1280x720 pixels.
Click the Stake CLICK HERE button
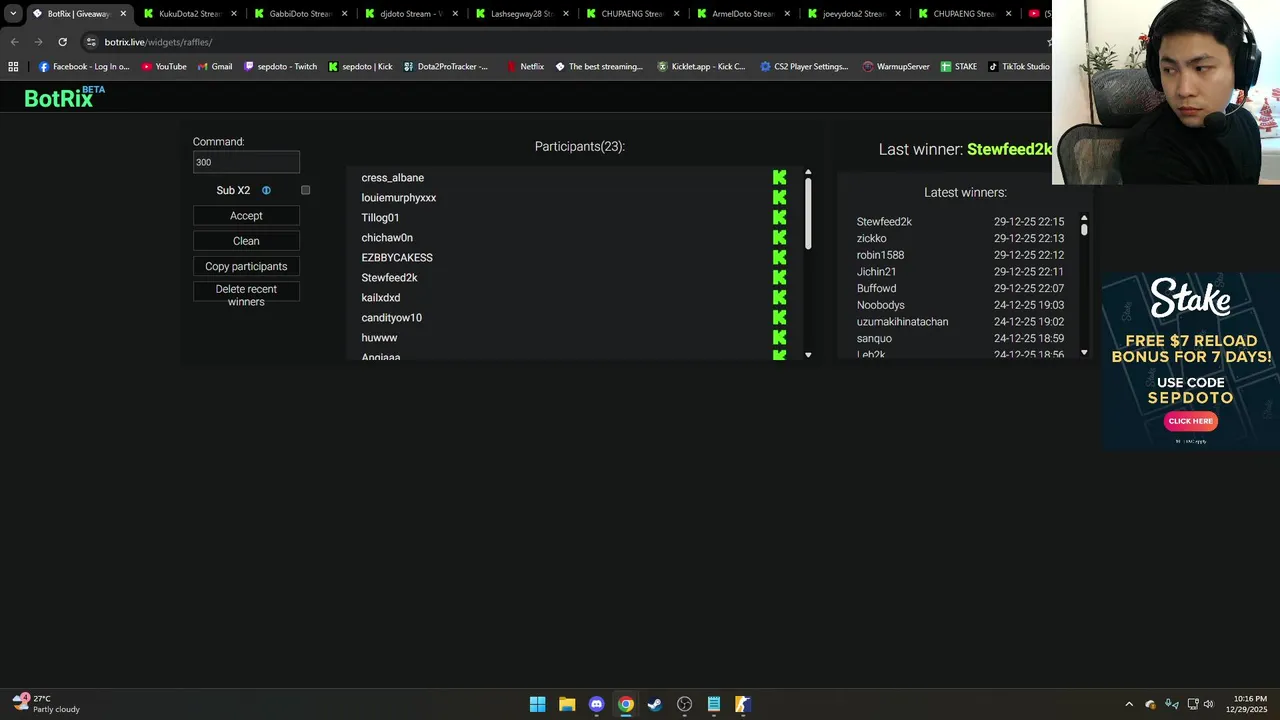coord(1190,421)
